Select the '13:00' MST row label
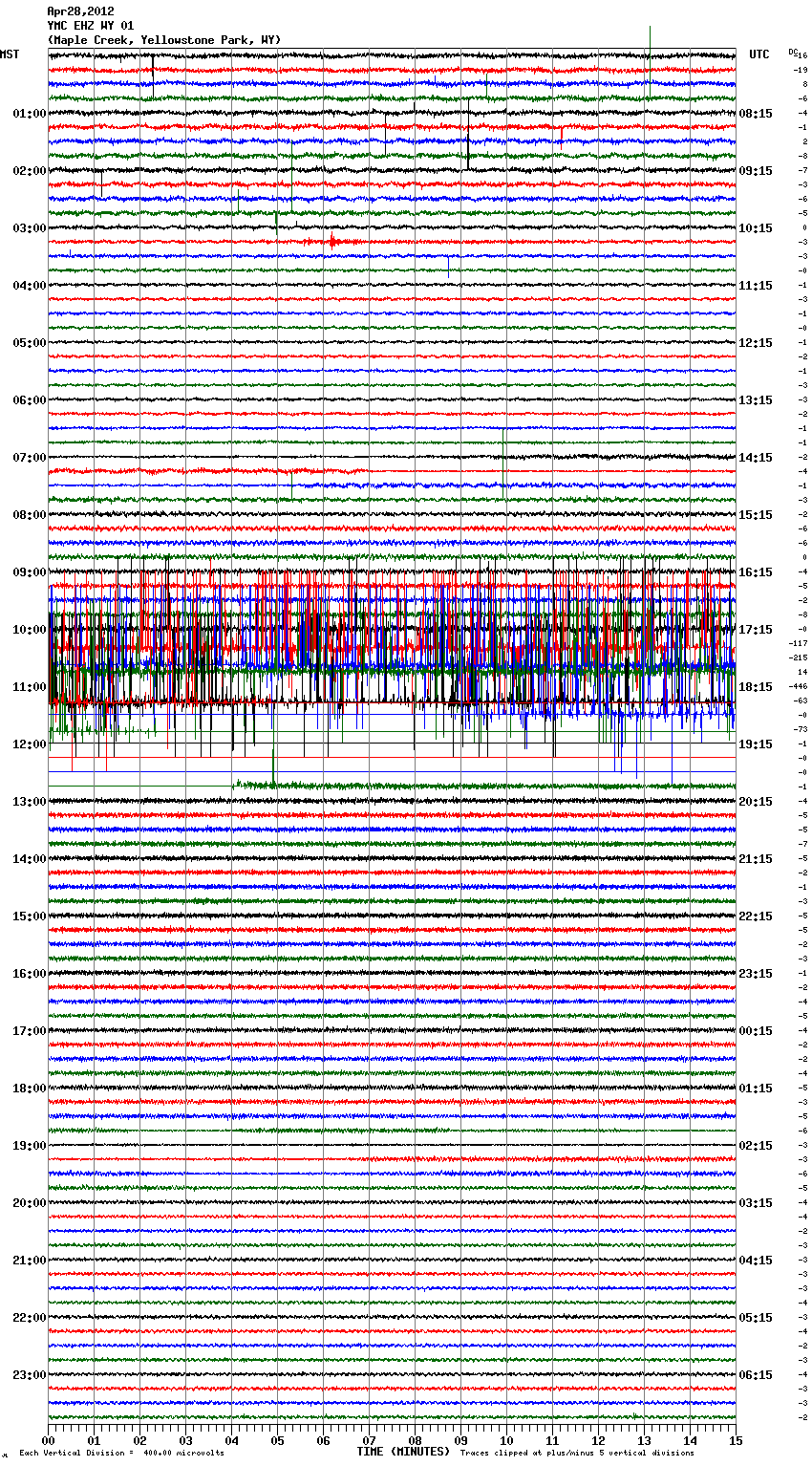812x1466 pixels. coord(30,802)
